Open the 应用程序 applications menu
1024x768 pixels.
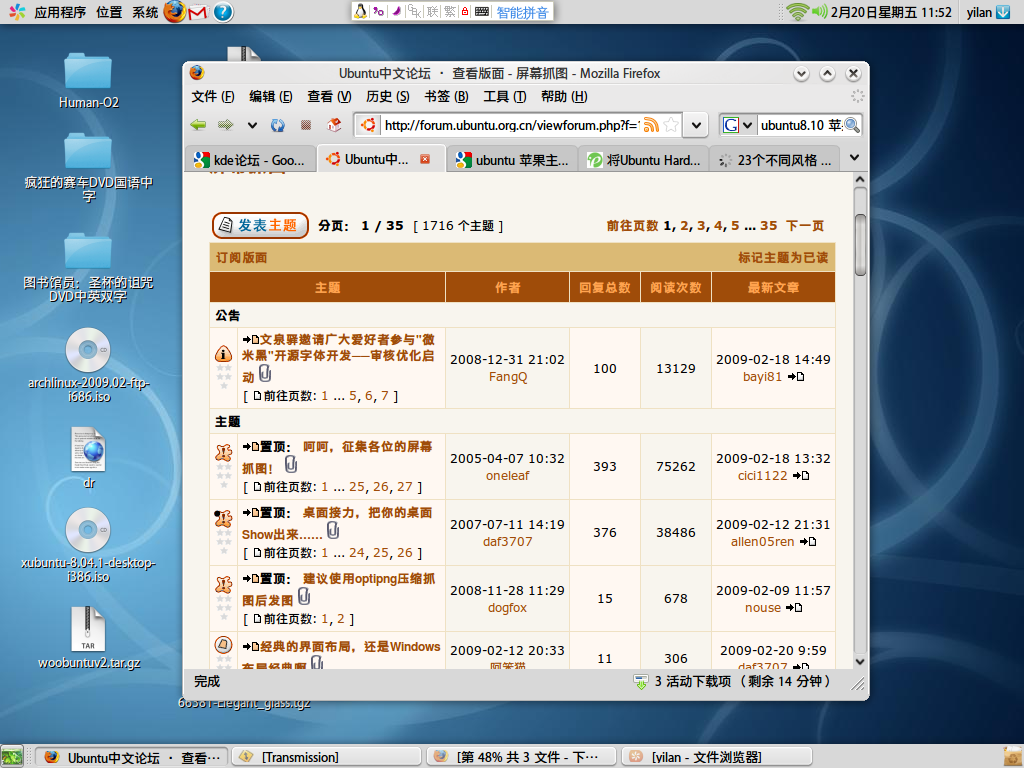click(60, 12)
